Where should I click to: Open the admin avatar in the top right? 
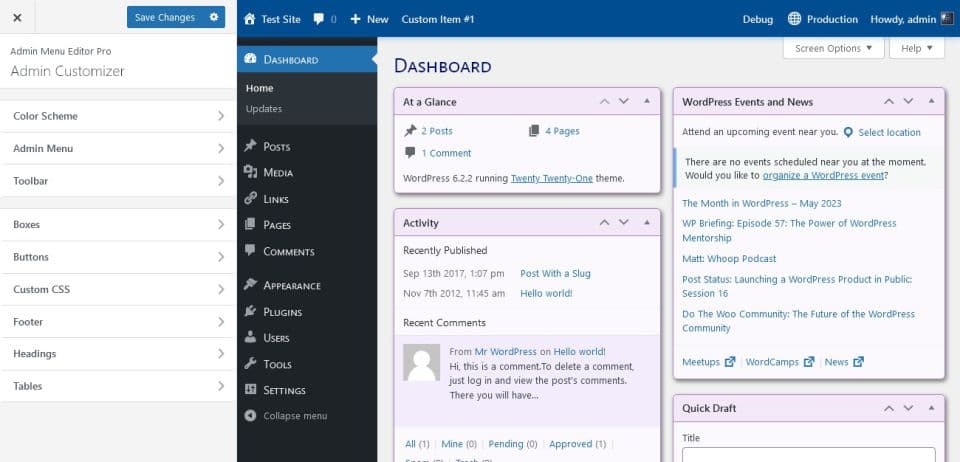click(x=947, y=19)
